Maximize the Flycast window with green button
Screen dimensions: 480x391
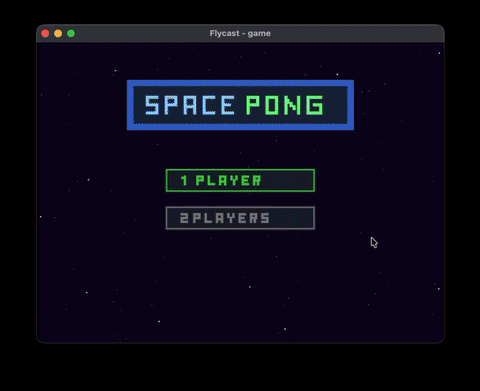[x=71, y=33]
